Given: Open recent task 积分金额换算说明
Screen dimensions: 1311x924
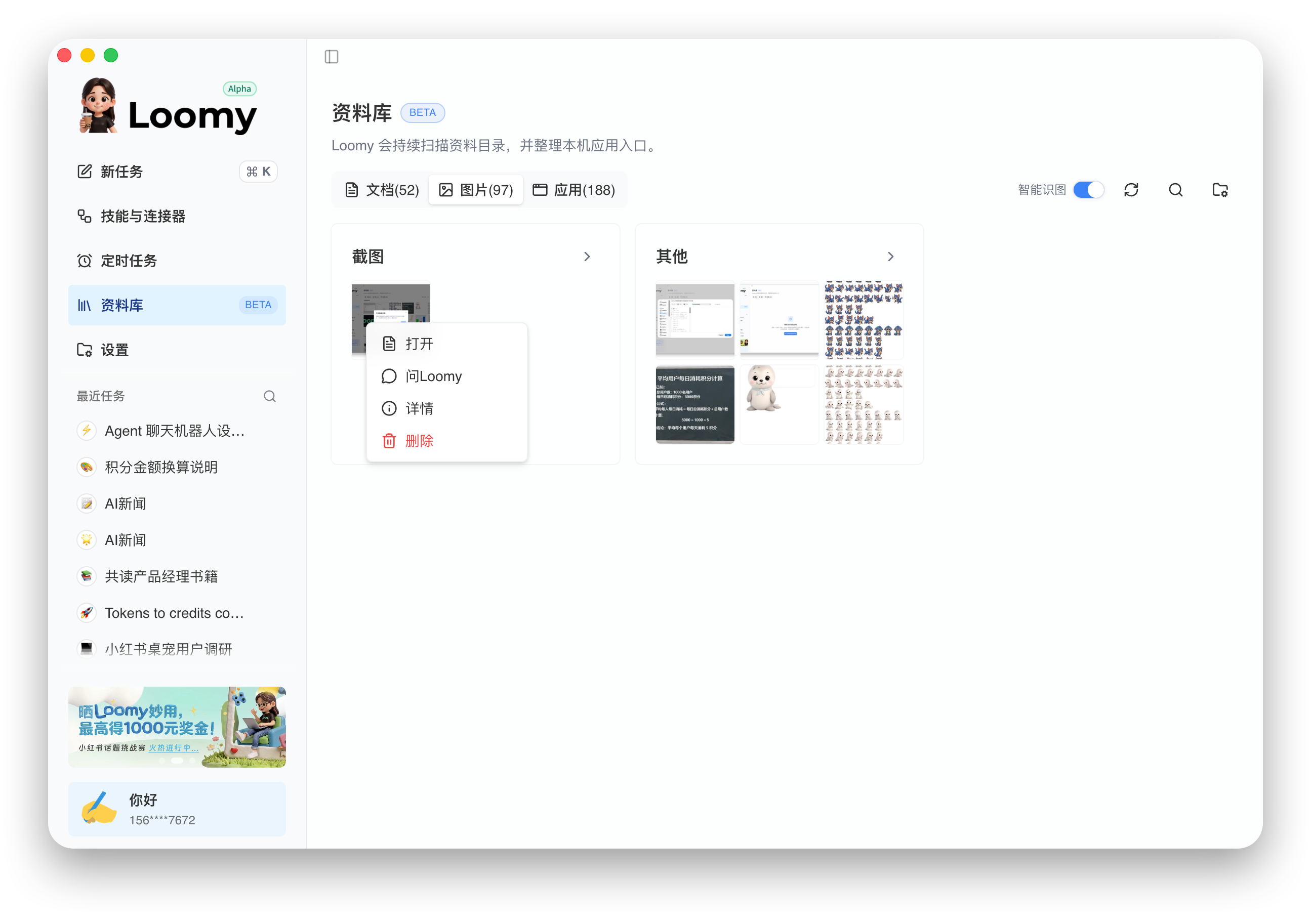Looking at the screenshot, I should click(177, 467).
